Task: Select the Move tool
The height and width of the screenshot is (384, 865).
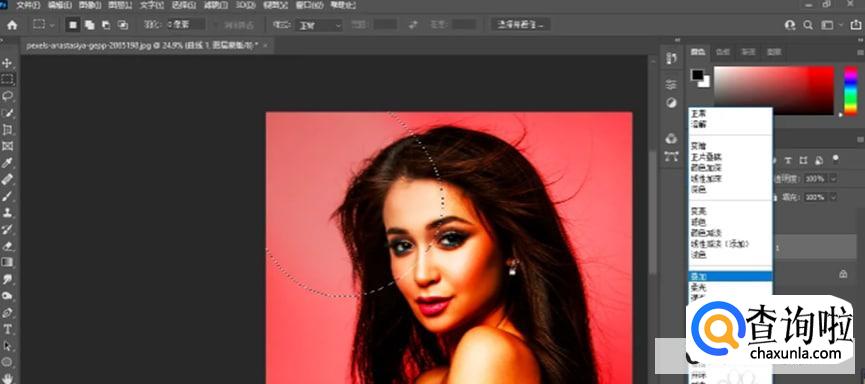Action: [x=7, y=63]
